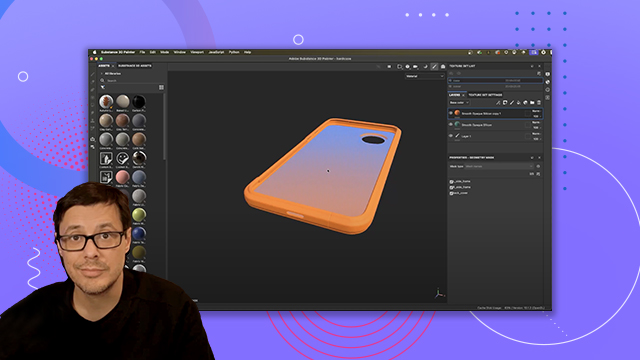The width and height of the screenshot is (640, 360).
Task: Switch to the Assets tab
Action: pyautogui.click(x=104, y=66)
